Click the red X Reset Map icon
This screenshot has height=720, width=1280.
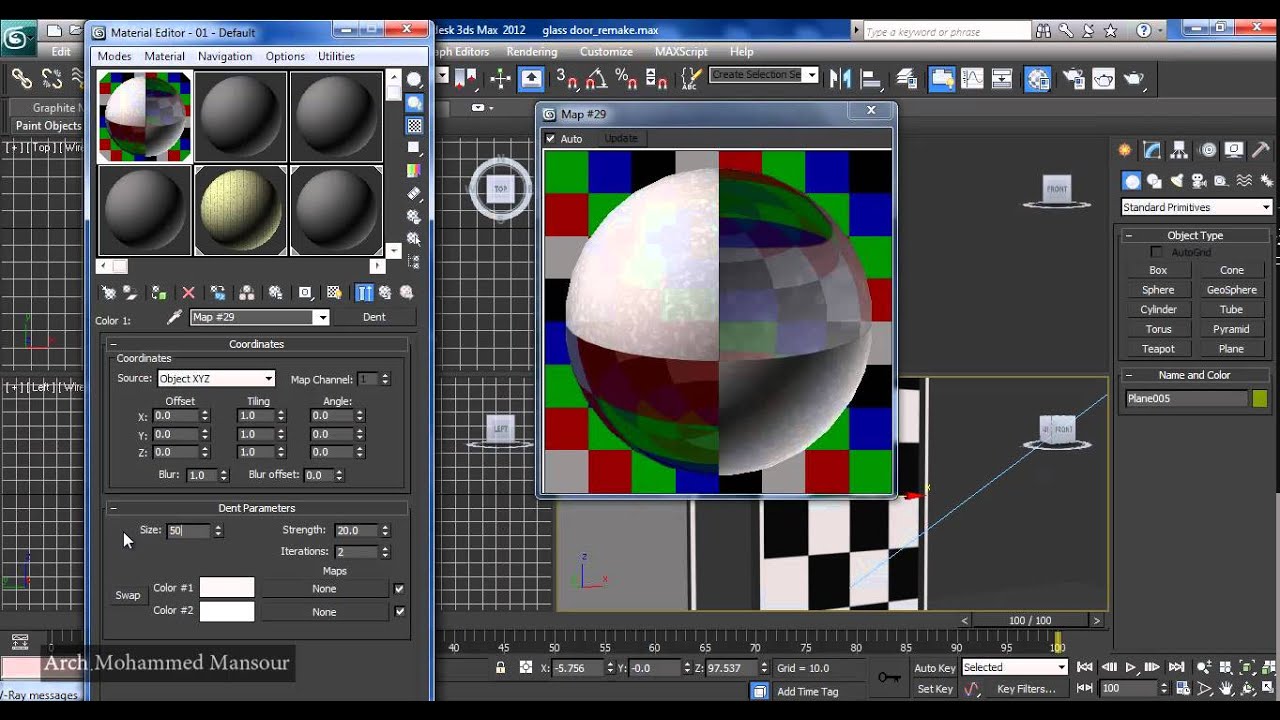pyautogui.click(x=188, y=293)
